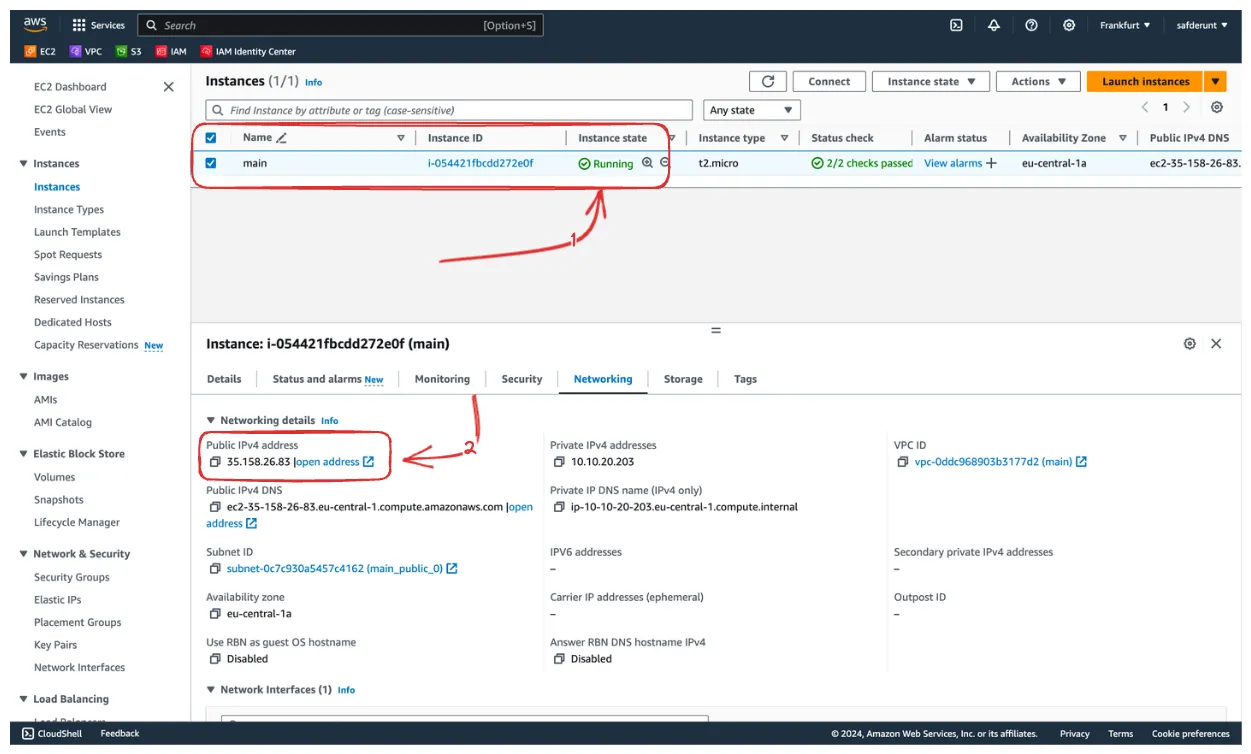Copy the private IP DNS name
The image size is (1251, 754).
(559, 507)
